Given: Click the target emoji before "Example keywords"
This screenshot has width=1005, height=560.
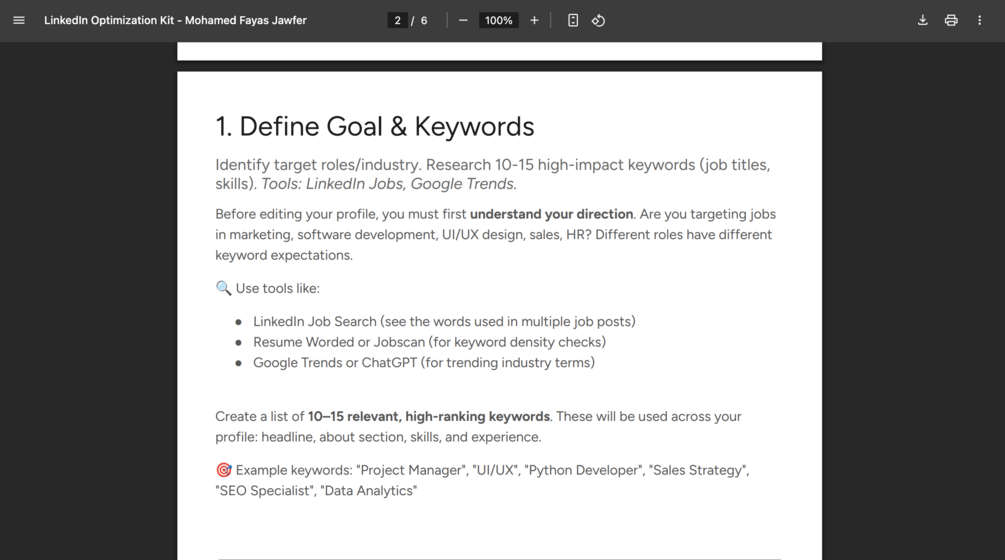Looking at the screenshot, I should [x=223, y=470].
